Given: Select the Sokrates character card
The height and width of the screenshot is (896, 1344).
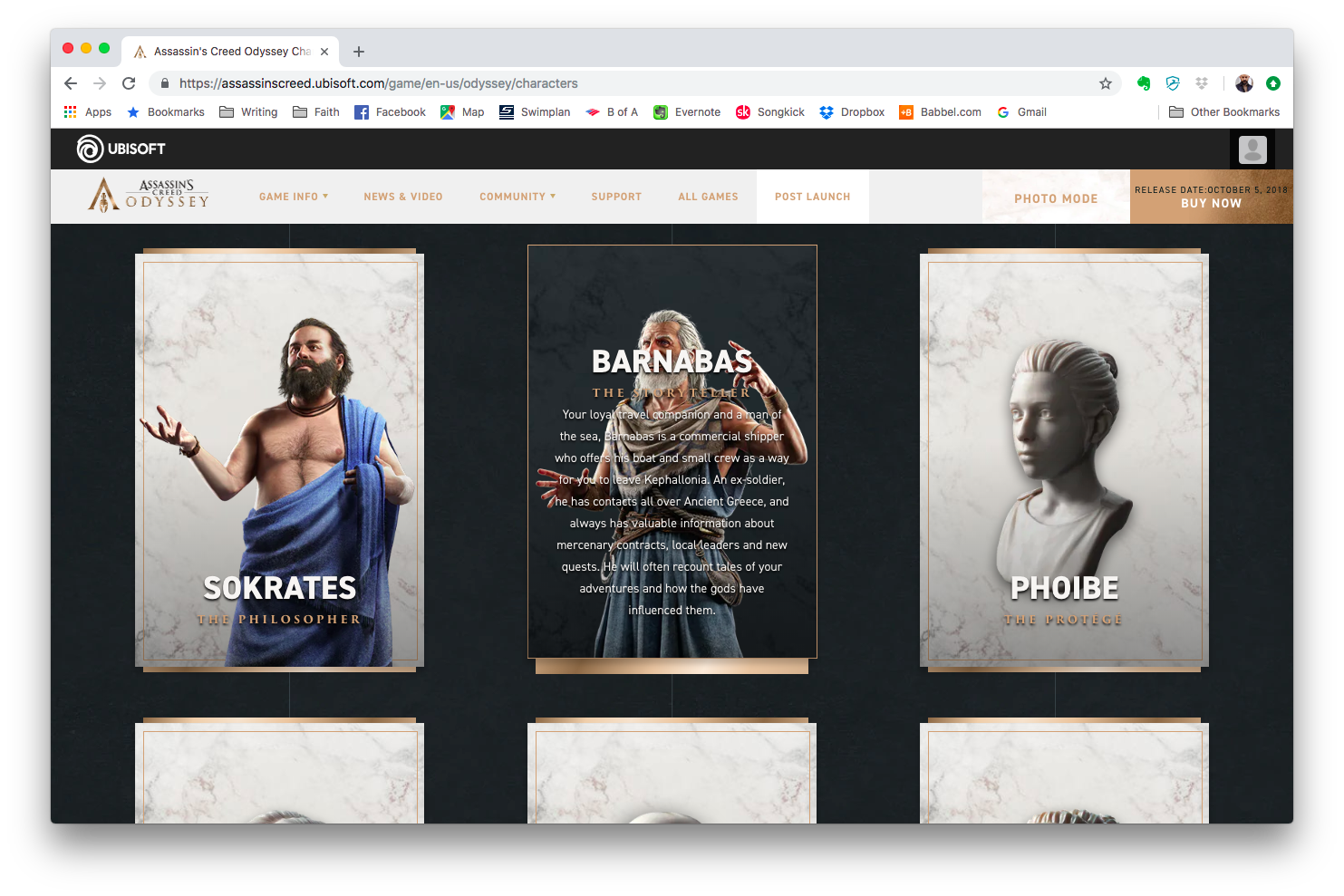Looking at the screenshot, I should click(x=279, y=460).
